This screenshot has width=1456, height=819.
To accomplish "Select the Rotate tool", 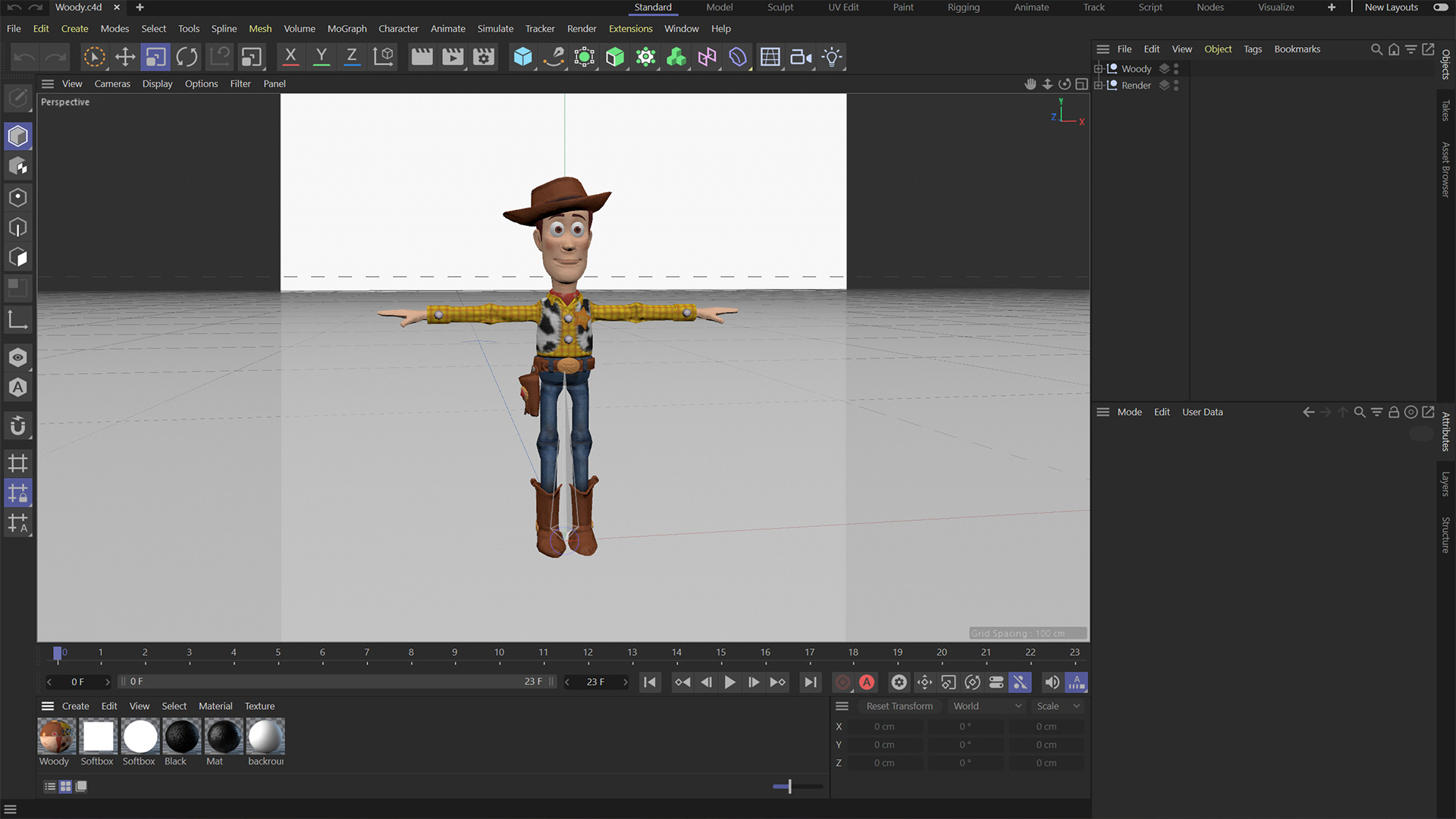I will pyautogui.click(x=187, y=57).
